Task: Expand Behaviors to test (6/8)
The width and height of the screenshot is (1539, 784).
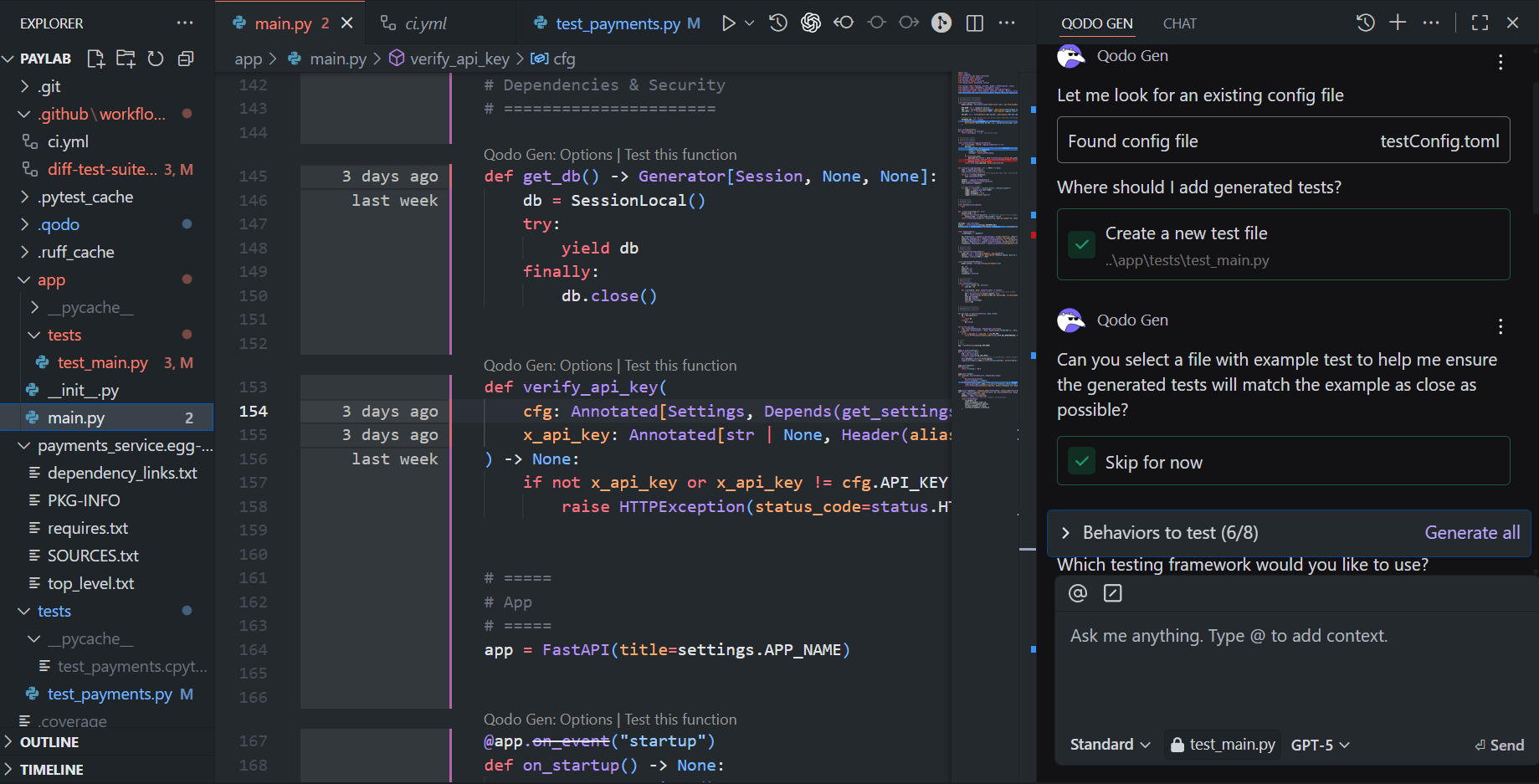Action: [1067, 532]
